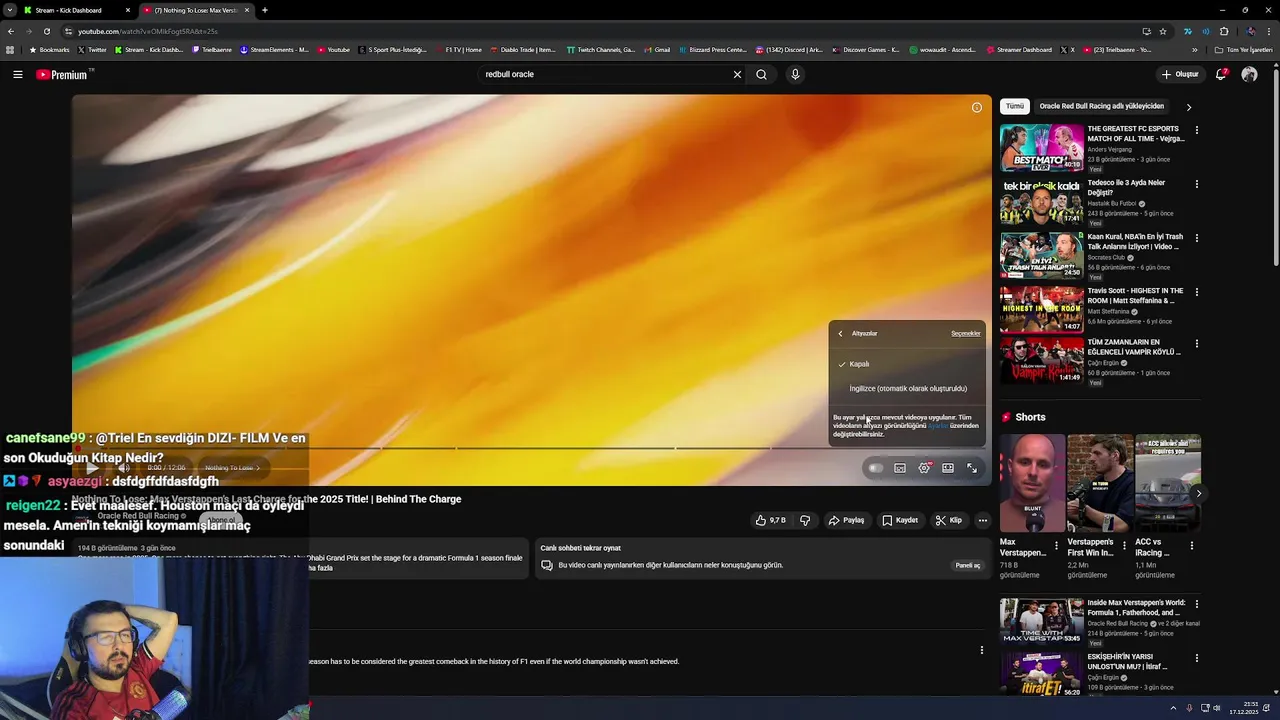Screen dimensions: 1280x720
Task: Open options for Max Verstappen short
Action: (x=1057, y=546)
